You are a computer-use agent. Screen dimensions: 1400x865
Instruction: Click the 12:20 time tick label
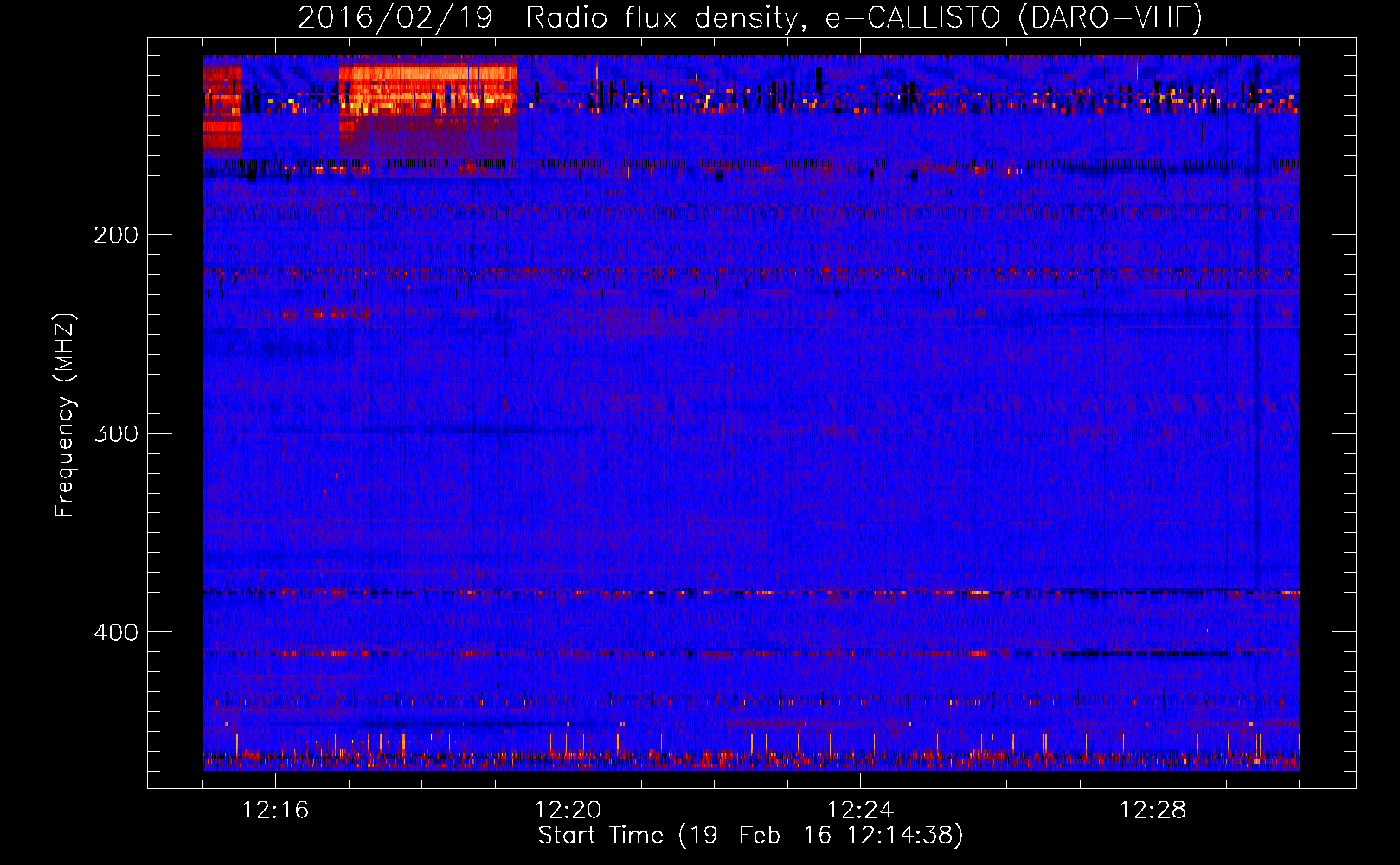[568, 811]
